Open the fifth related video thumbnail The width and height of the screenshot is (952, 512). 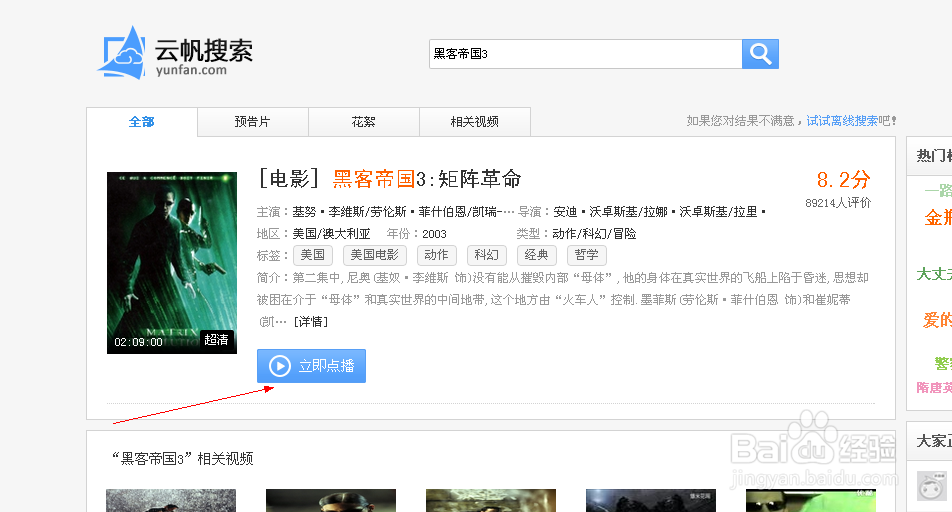click(811, 500)
